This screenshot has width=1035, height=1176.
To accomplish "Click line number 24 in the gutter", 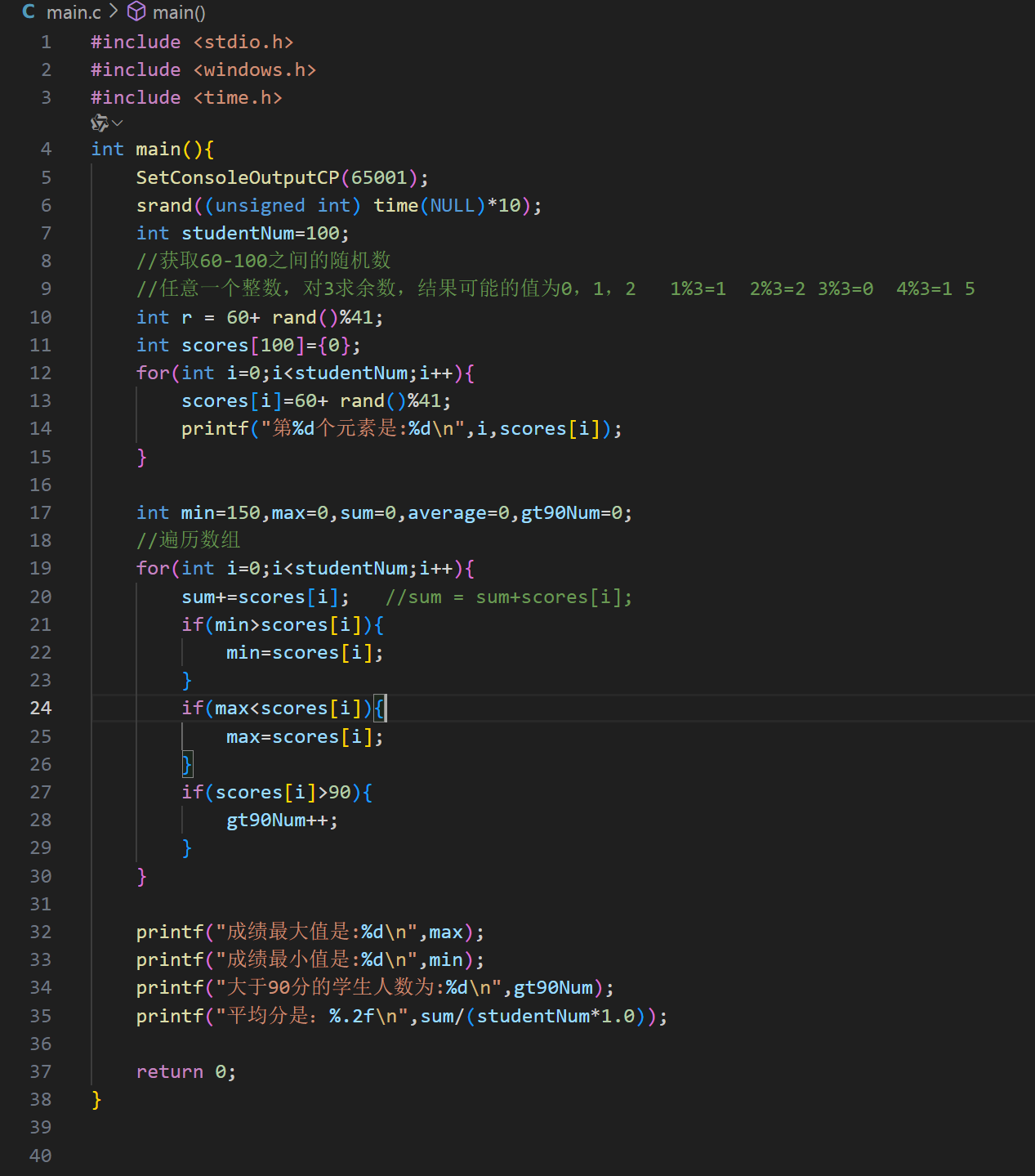I will point(40,708).
